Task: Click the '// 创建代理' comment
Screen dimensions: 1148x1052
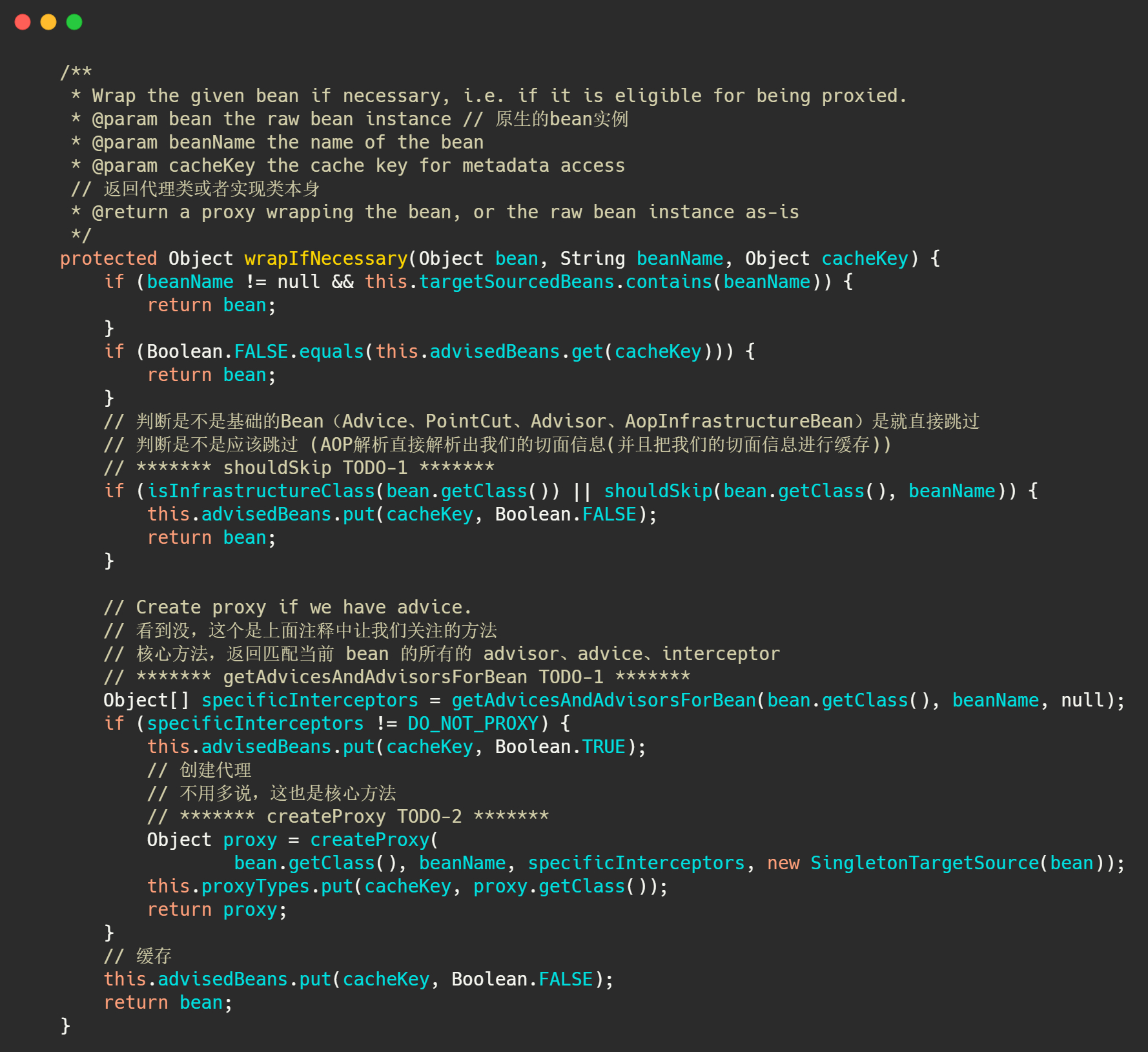Action: coord(199,770)
